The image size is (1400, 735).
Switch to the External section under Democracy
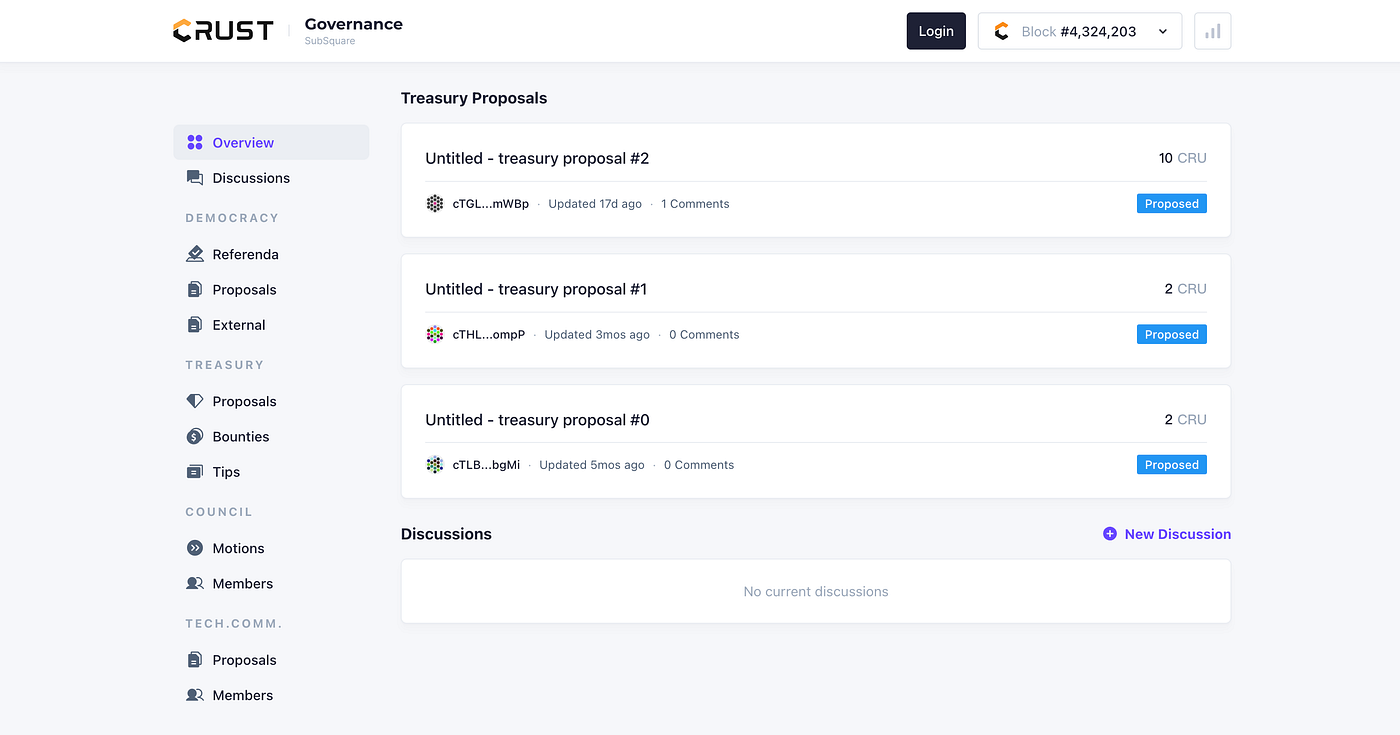point(237,324)
